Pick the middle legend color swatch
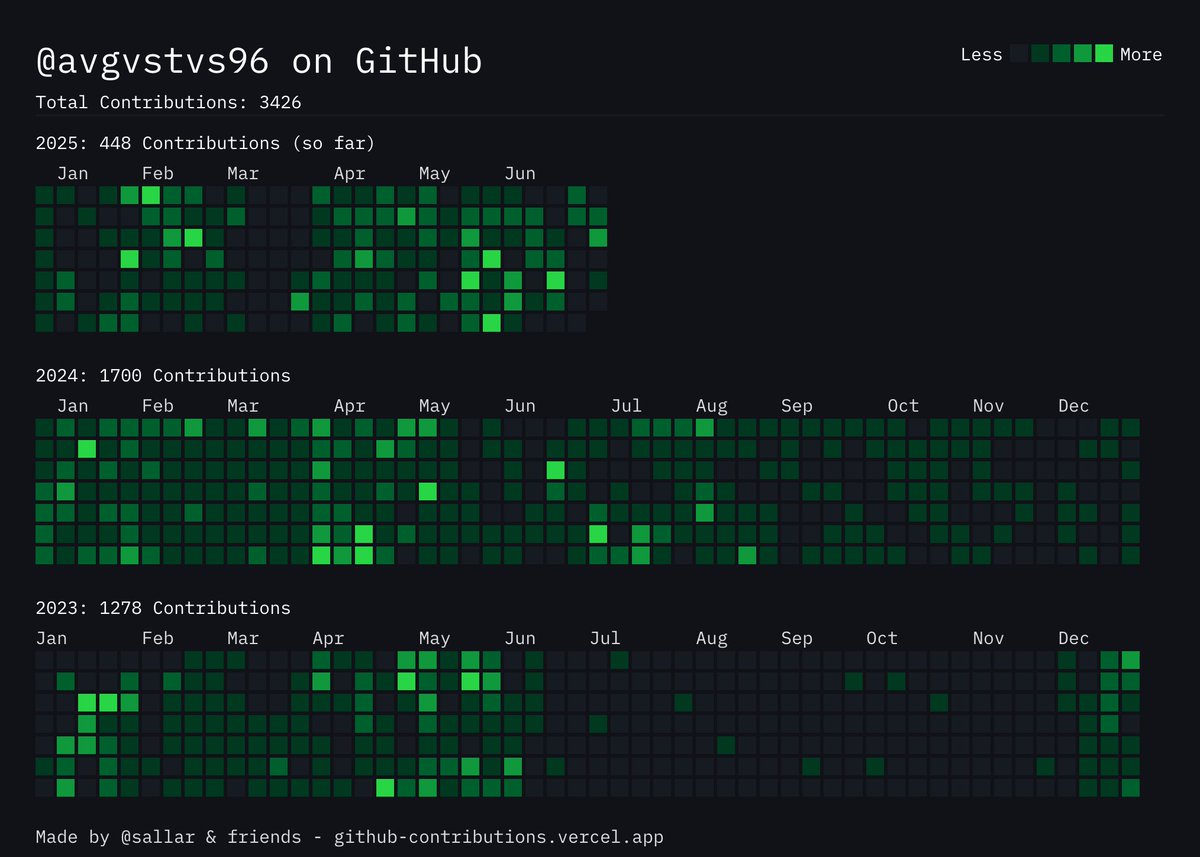Viewport: 1200px width, 857px height. [x=1061, y=54]
